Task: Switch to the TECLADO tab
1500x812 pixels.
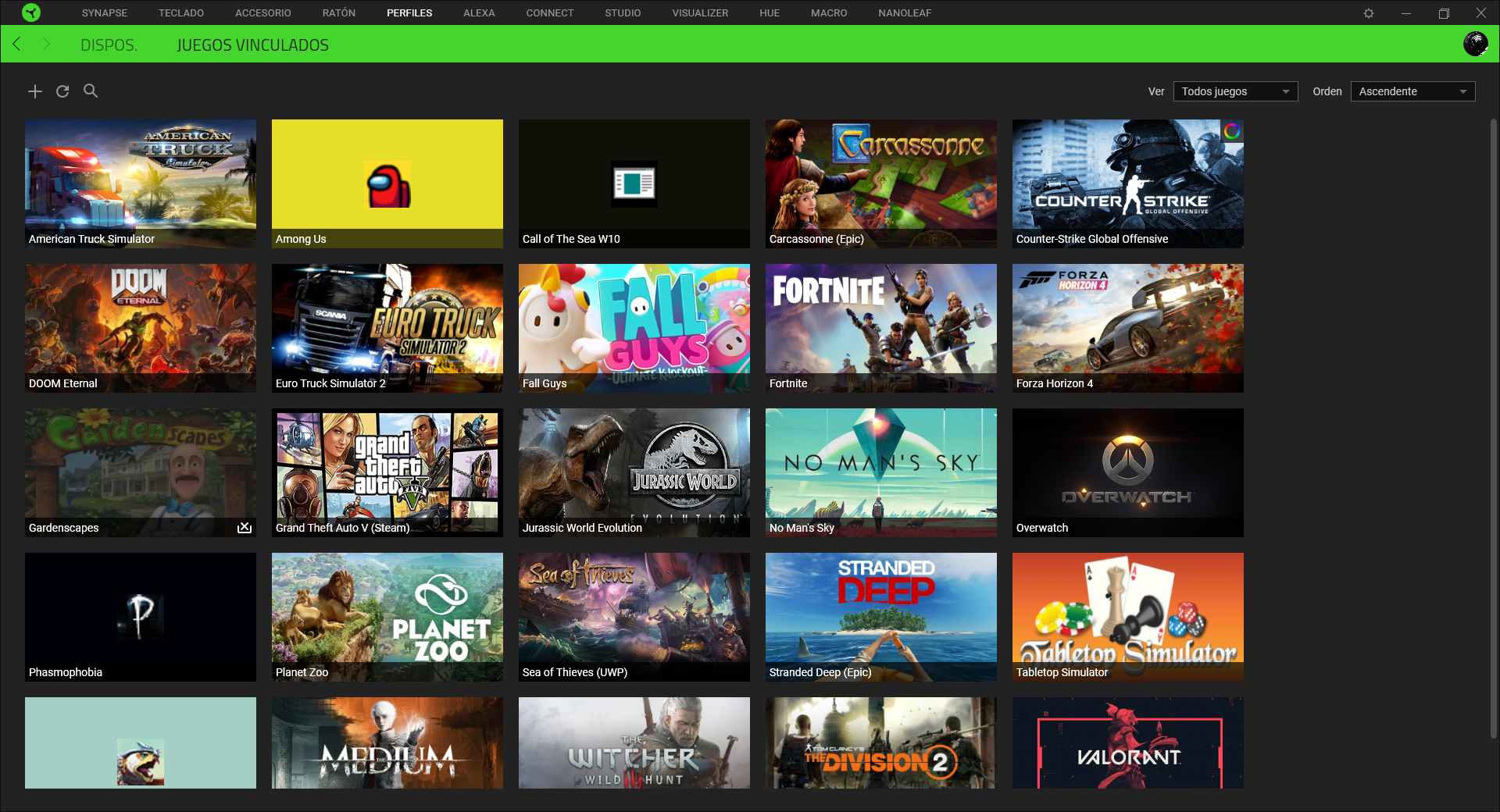Action: coord(181,13)
